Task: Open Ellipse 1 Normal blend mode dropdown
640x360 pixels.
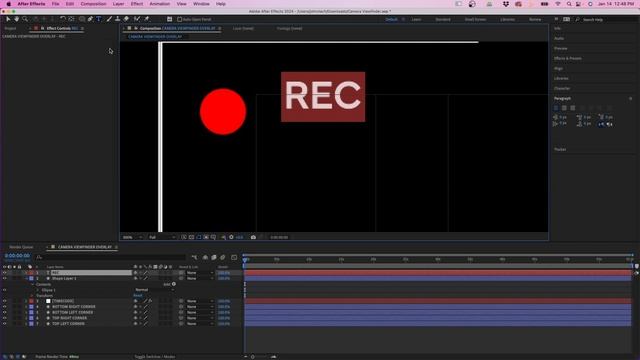Action: [154, 290]
